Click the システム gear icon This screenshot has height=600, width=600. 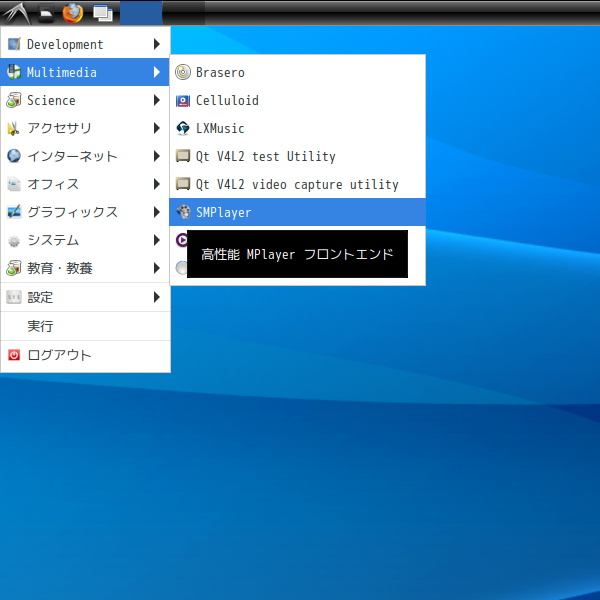pos(14,241)
